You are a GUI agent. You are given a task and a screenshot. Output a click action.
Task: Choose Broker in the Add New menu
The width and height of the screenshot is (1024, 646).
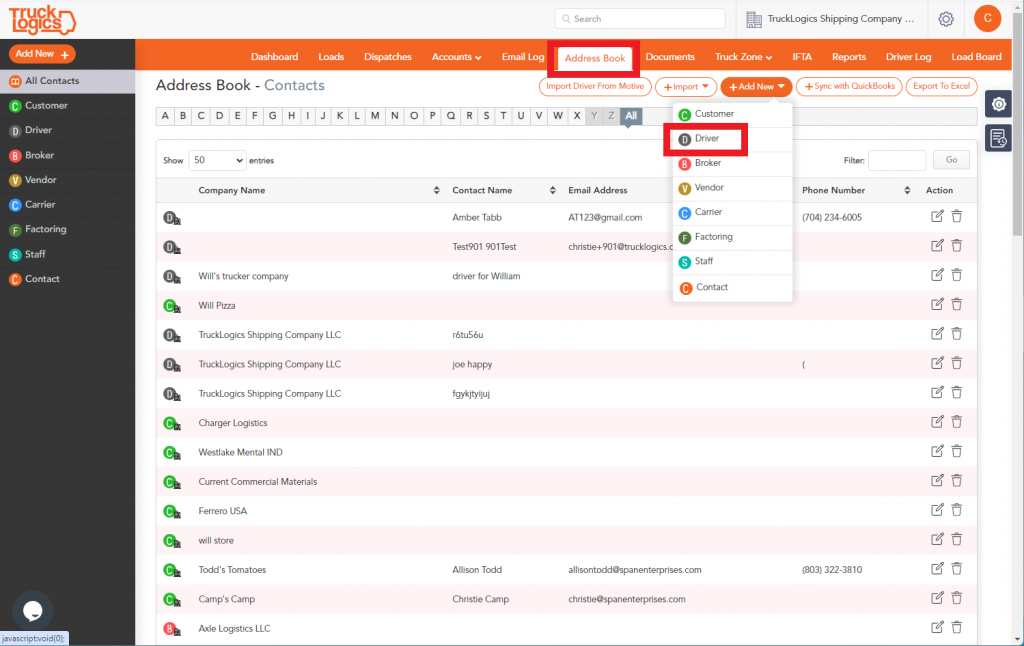tap(732, 163)
